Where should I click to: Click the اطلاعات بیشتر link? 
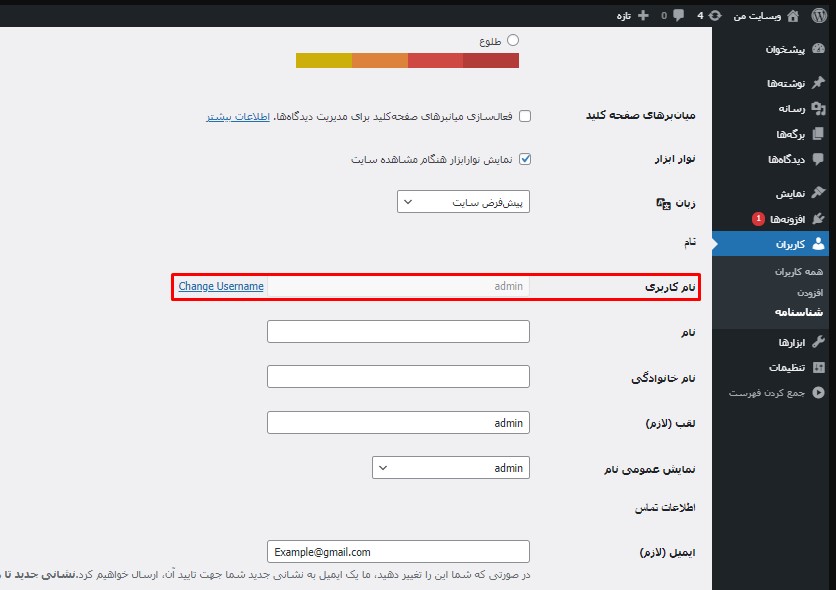click(x=238, y=116)
